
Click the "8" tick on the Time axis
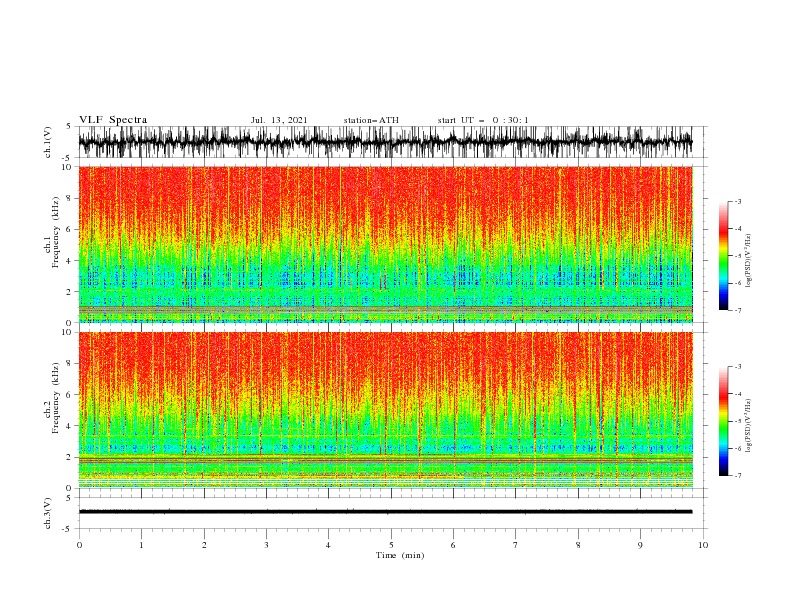click(x=578, y=545)
